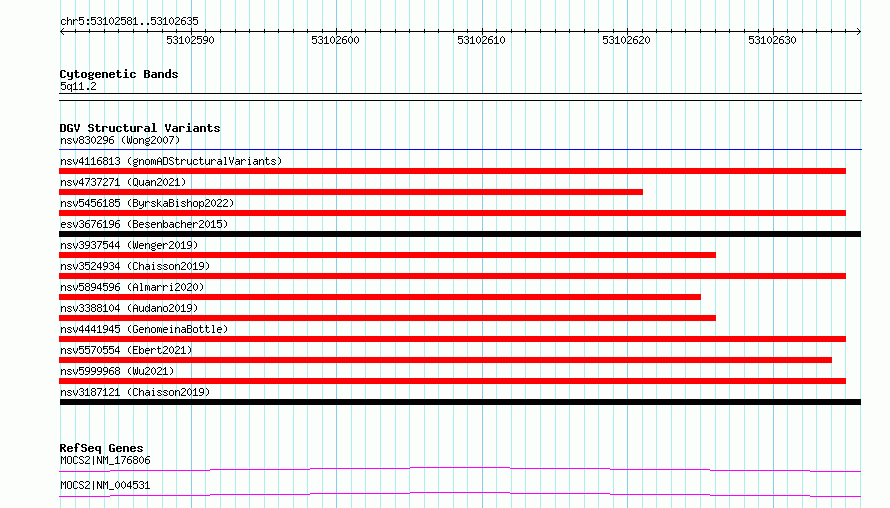Click the chr5:53102581..53102635 region label
The height and width of the screenshot is (508, 890).
tap(129, 21)
